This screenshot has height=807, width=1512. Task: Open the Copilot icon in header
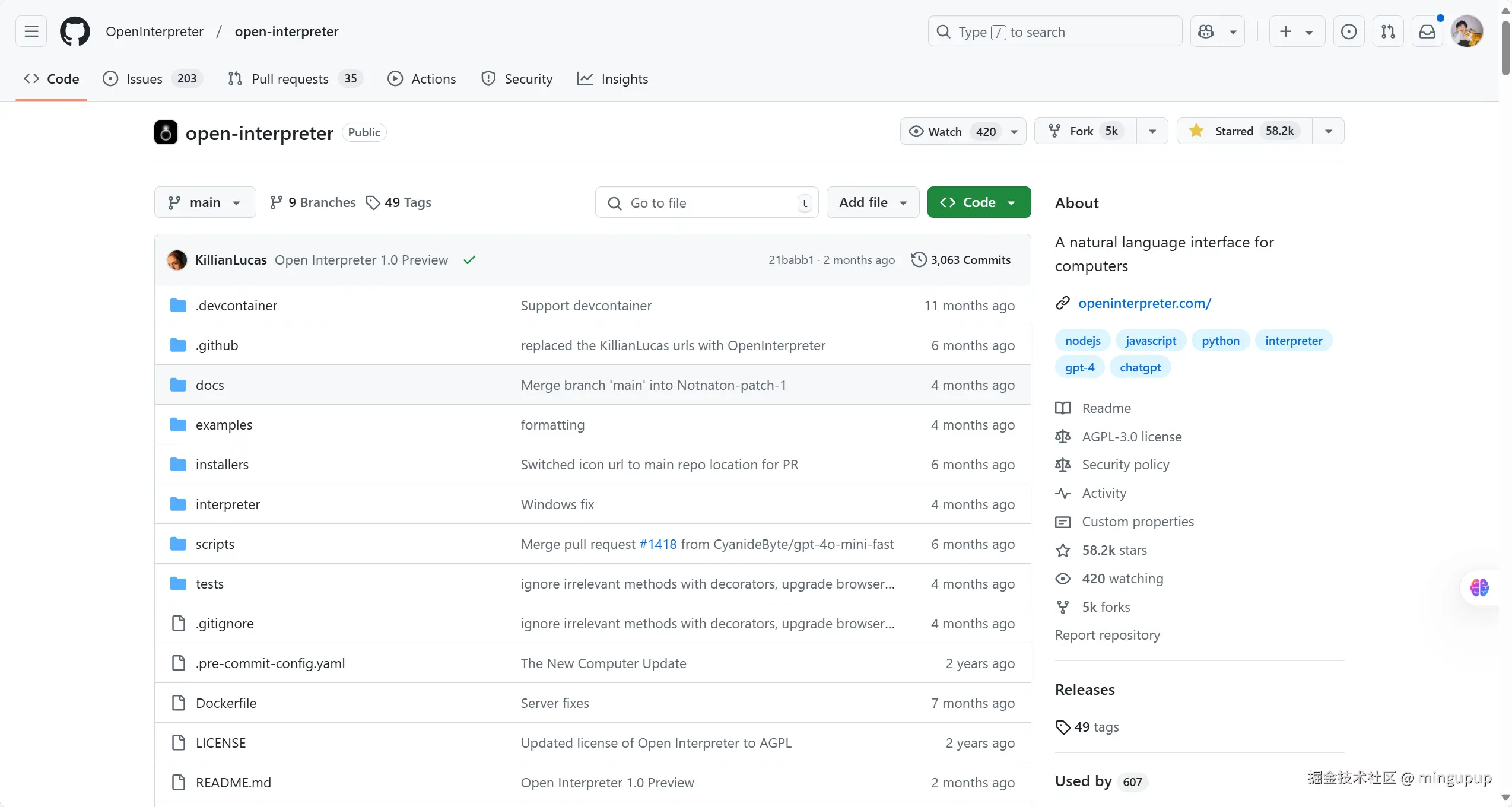click(x=1206, y=31)
